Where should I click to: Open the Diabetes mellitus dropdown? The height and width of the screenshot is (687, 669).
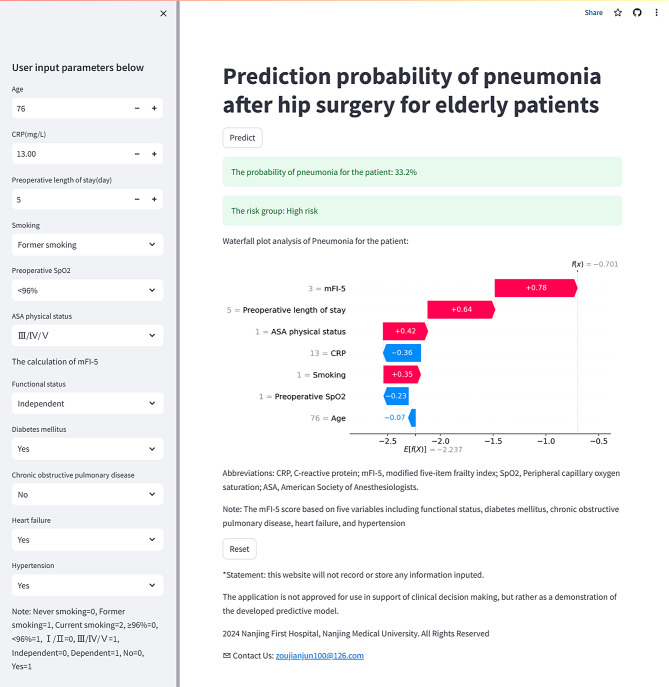click(x=88, y=449)
